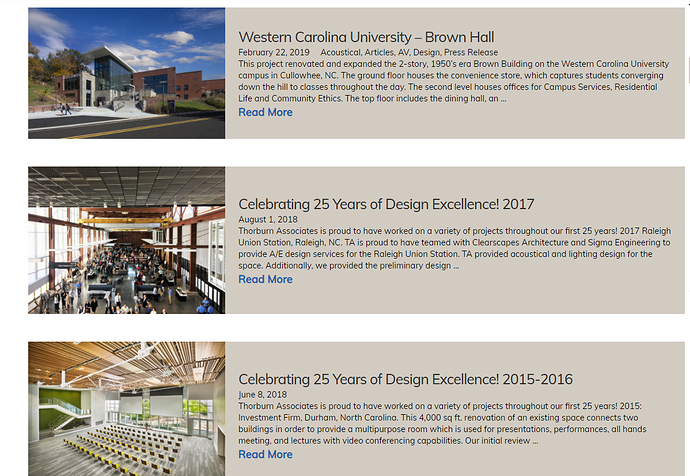Open 'Celebrating 25 Years of Design Excellence! 2015-2016' title
Image resolution: width=690 pixels, height=476 pixels.
405,379
